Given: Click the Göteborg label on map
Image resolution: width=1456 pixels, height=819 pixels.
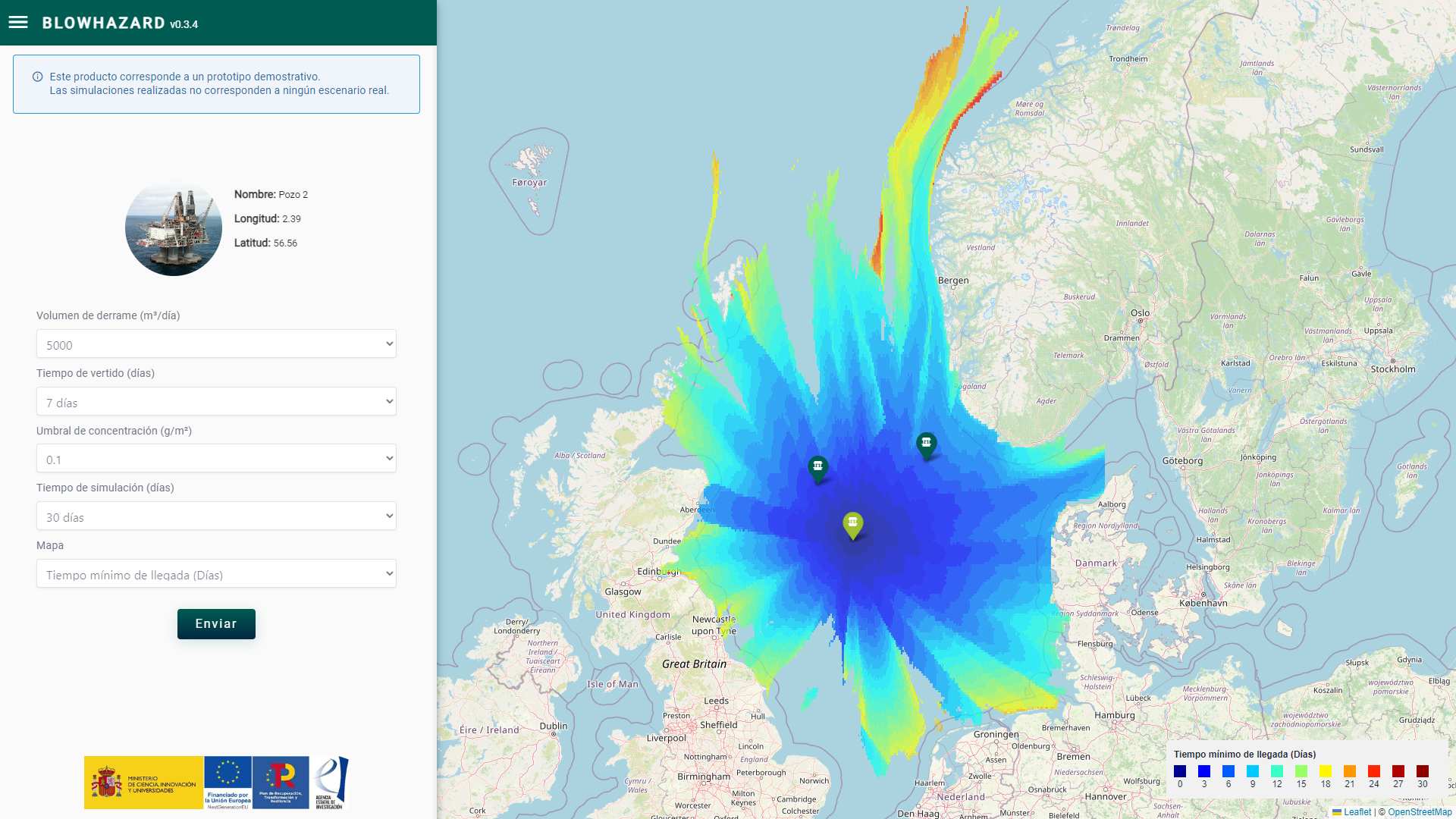Looking at the screenshot, I should (x=1182, y=461).
